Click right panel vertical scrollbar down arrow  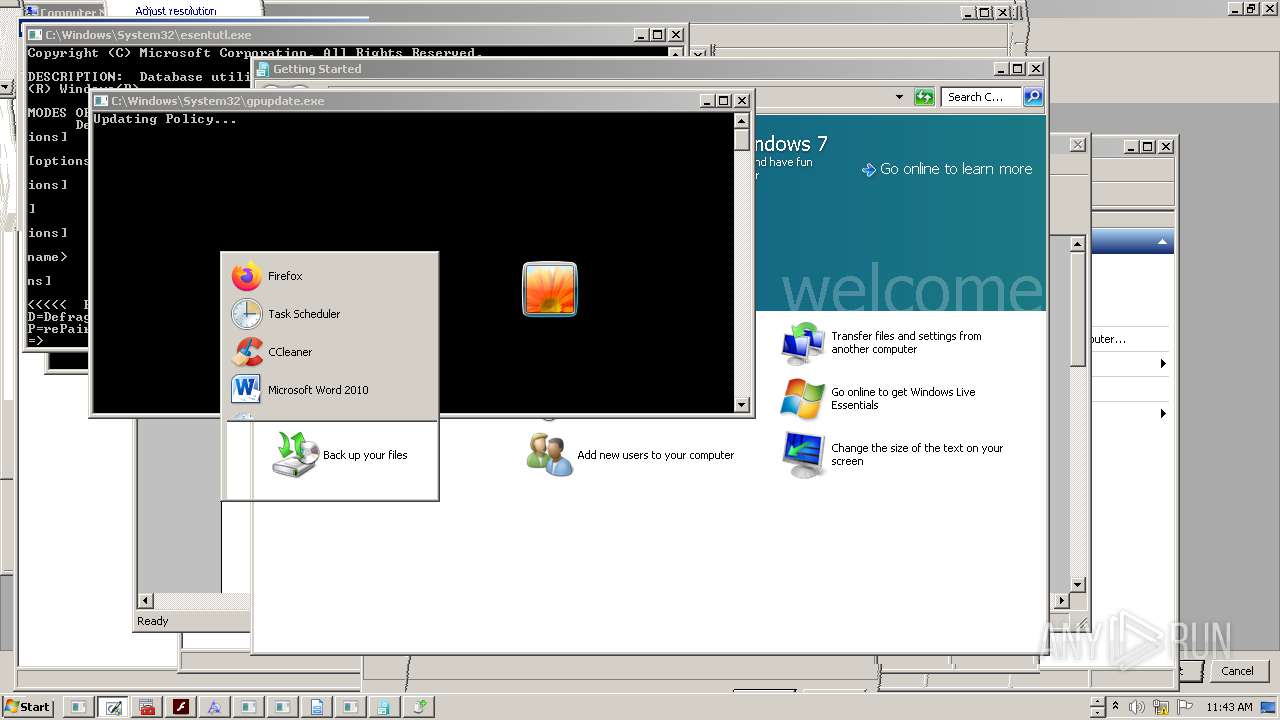pos(1077,585)
